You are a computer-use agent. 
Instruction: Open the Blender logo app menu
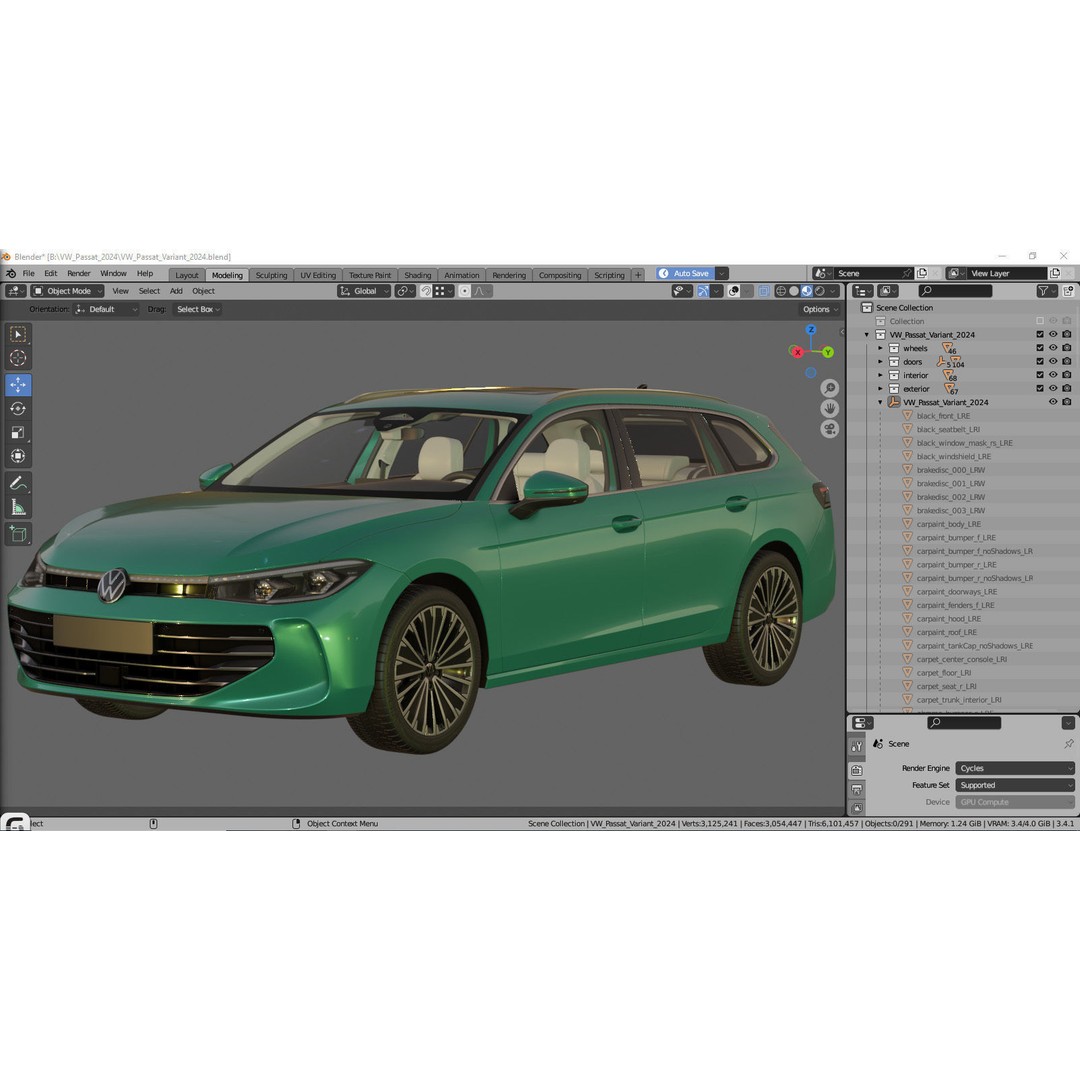coord(10,273)
